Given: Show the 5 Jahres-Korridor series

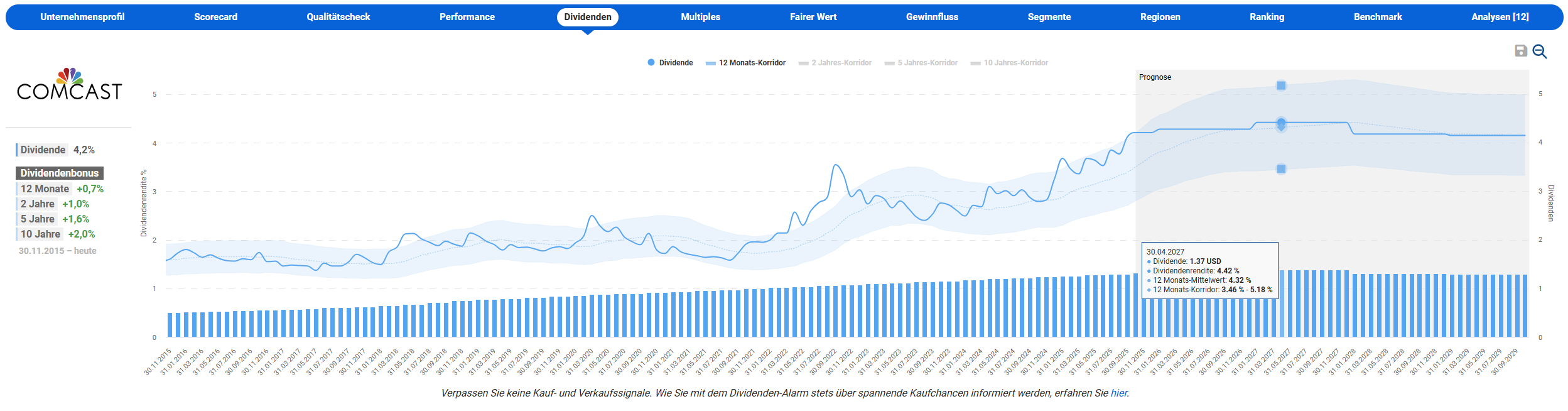Looking at the screenshot, I should 921,63.
